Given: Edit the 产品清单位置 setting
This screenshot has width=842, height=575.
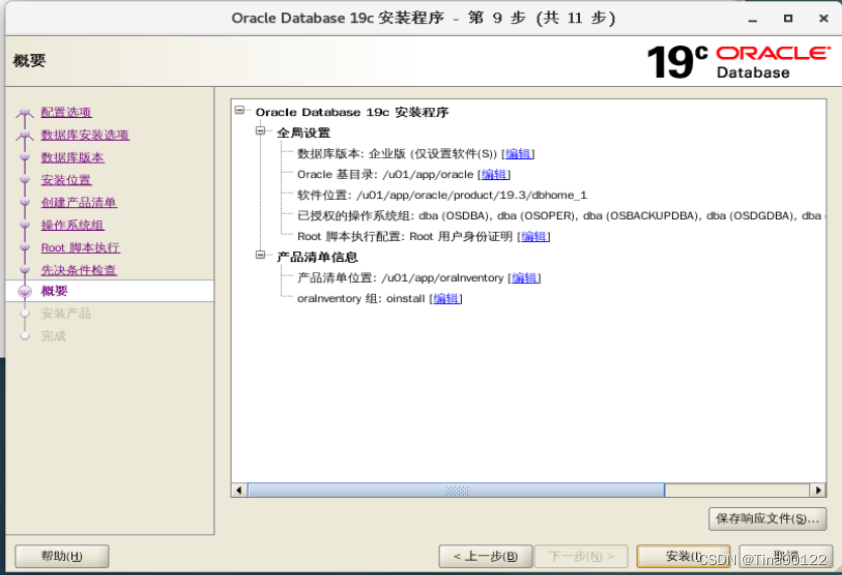Looking at the screenshot, I should coord(524,278).
